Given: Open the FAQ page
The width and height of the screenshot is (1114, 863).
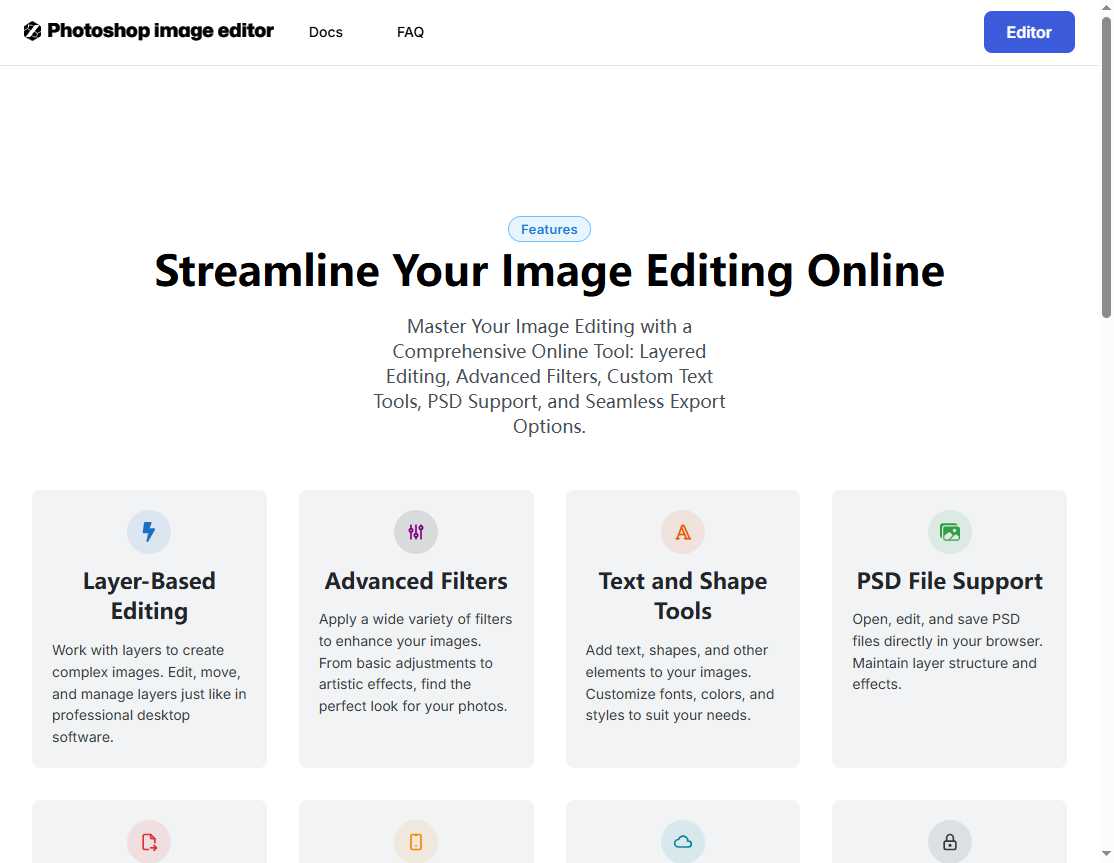Looking at the screenshot, I should coord(410,31).
